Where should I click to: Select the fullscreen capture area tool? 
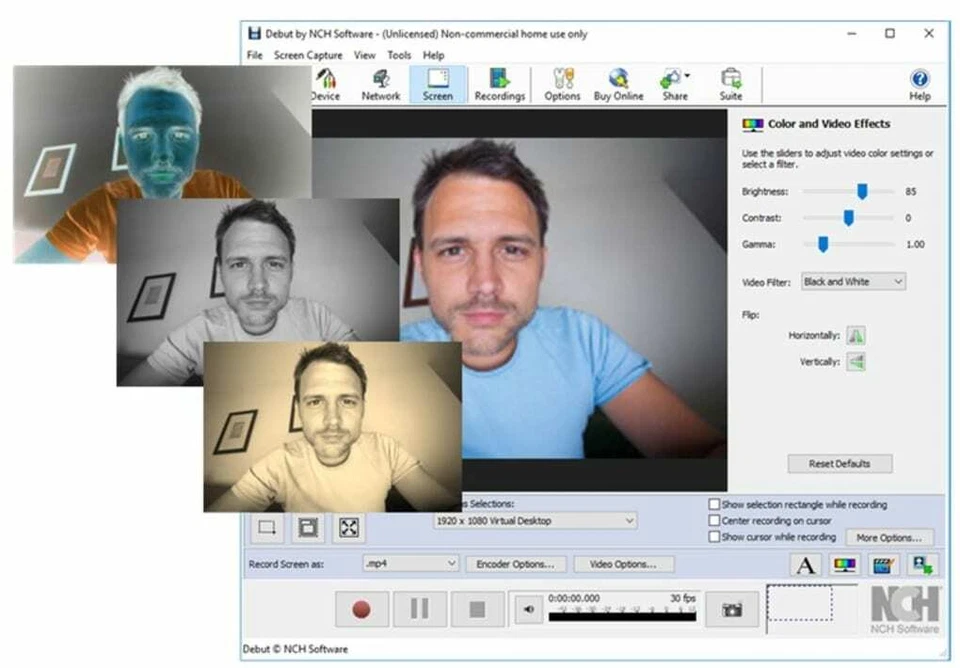pos(347,527)
